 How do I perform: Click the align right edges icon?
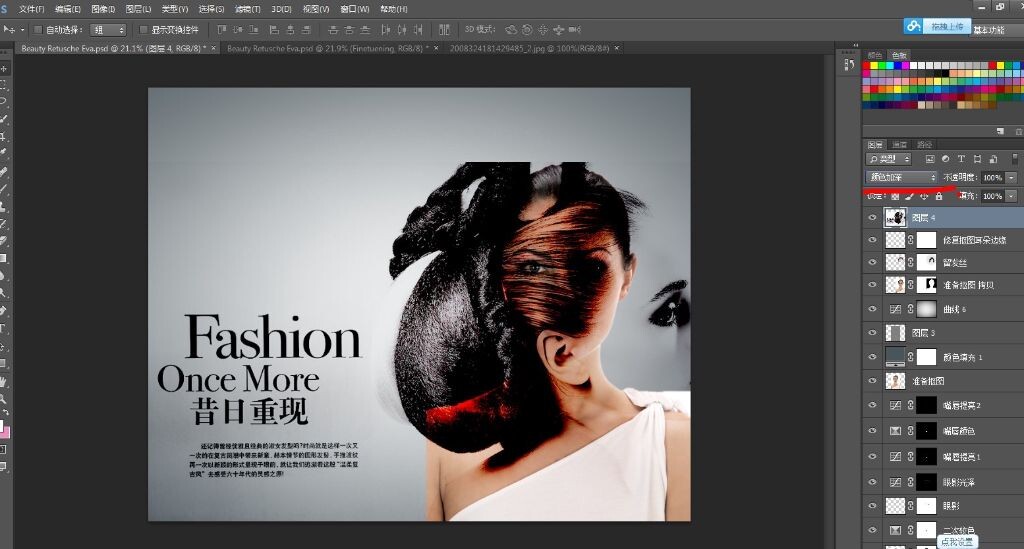point(306,29)
